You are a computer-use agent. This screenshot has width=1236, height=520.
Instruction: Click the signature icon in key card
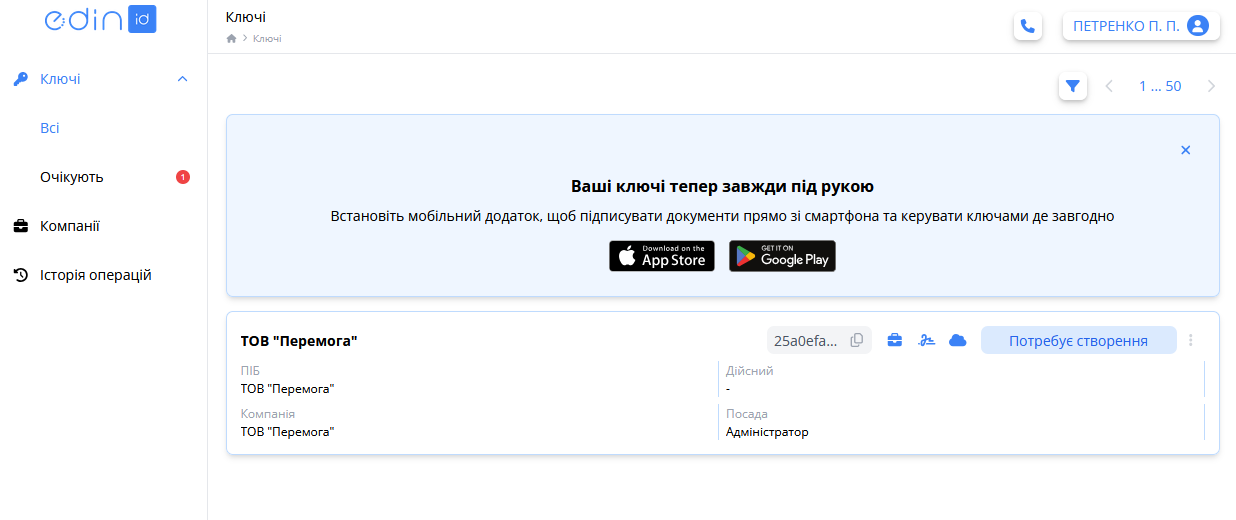point(927,340)
